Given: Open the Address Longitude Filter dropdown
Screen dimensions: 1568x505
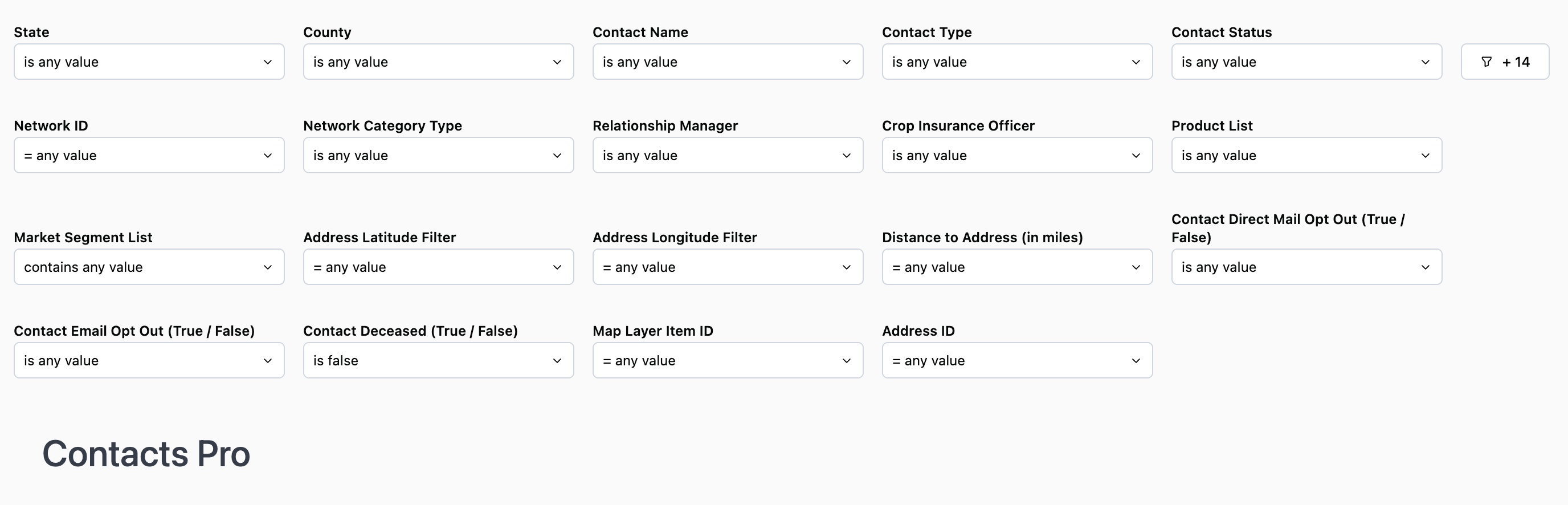Looking at the screenshot, I should click(x=728, y=267).
